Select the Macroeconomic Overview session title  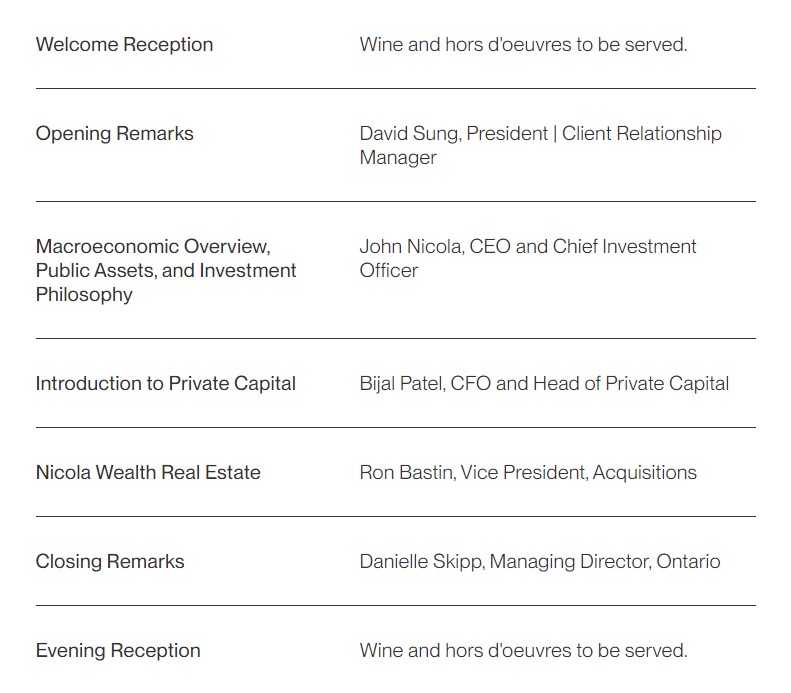coord(165,270)
